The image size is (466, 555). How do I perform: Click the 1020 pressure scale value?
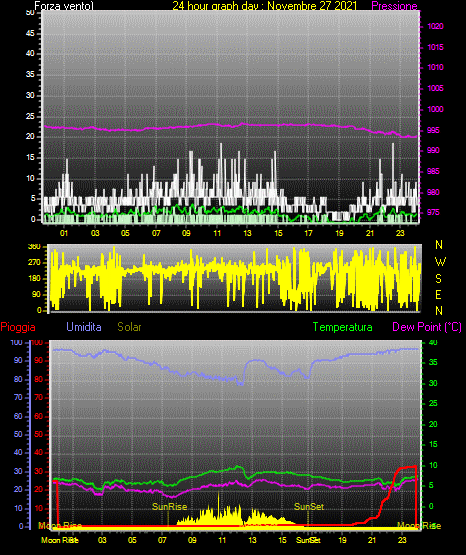click(x=435, y=26)
